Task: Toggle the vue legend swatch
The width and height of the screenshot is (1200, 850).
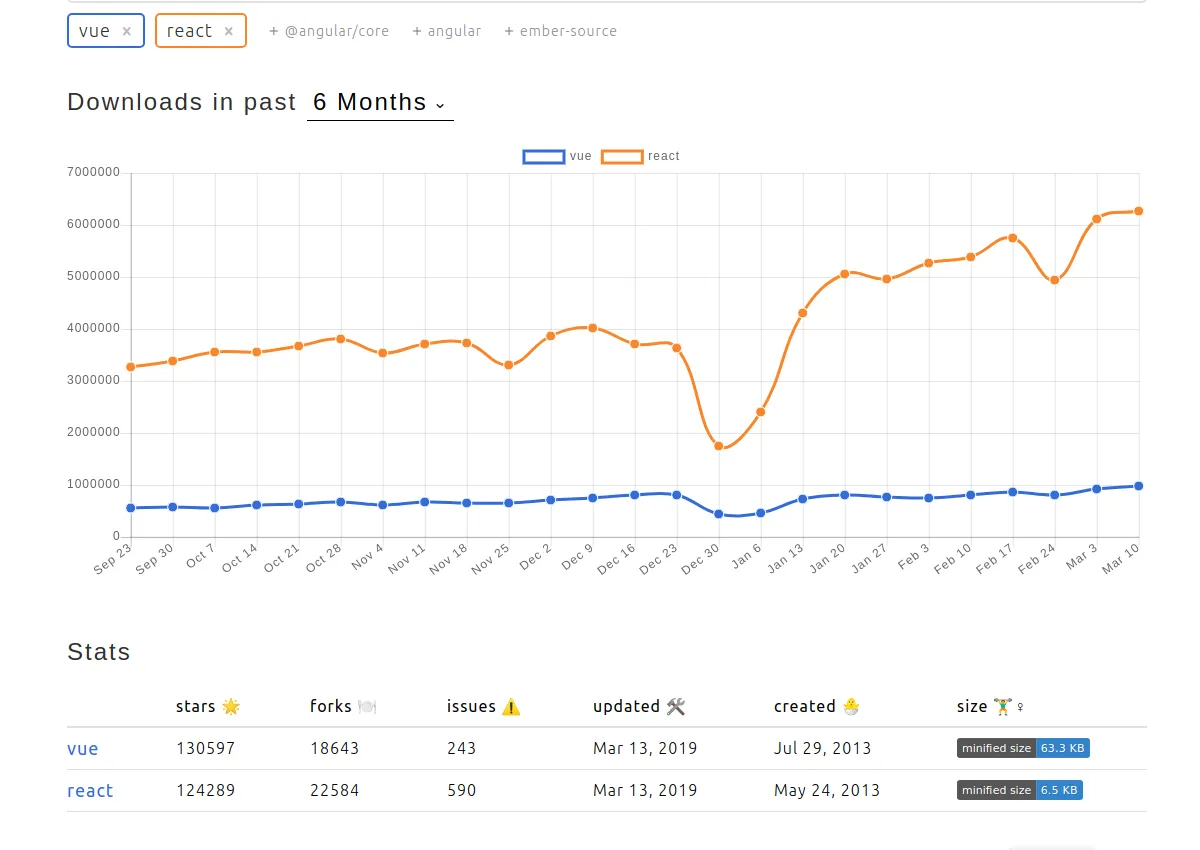Action: (x=543, y=156)
